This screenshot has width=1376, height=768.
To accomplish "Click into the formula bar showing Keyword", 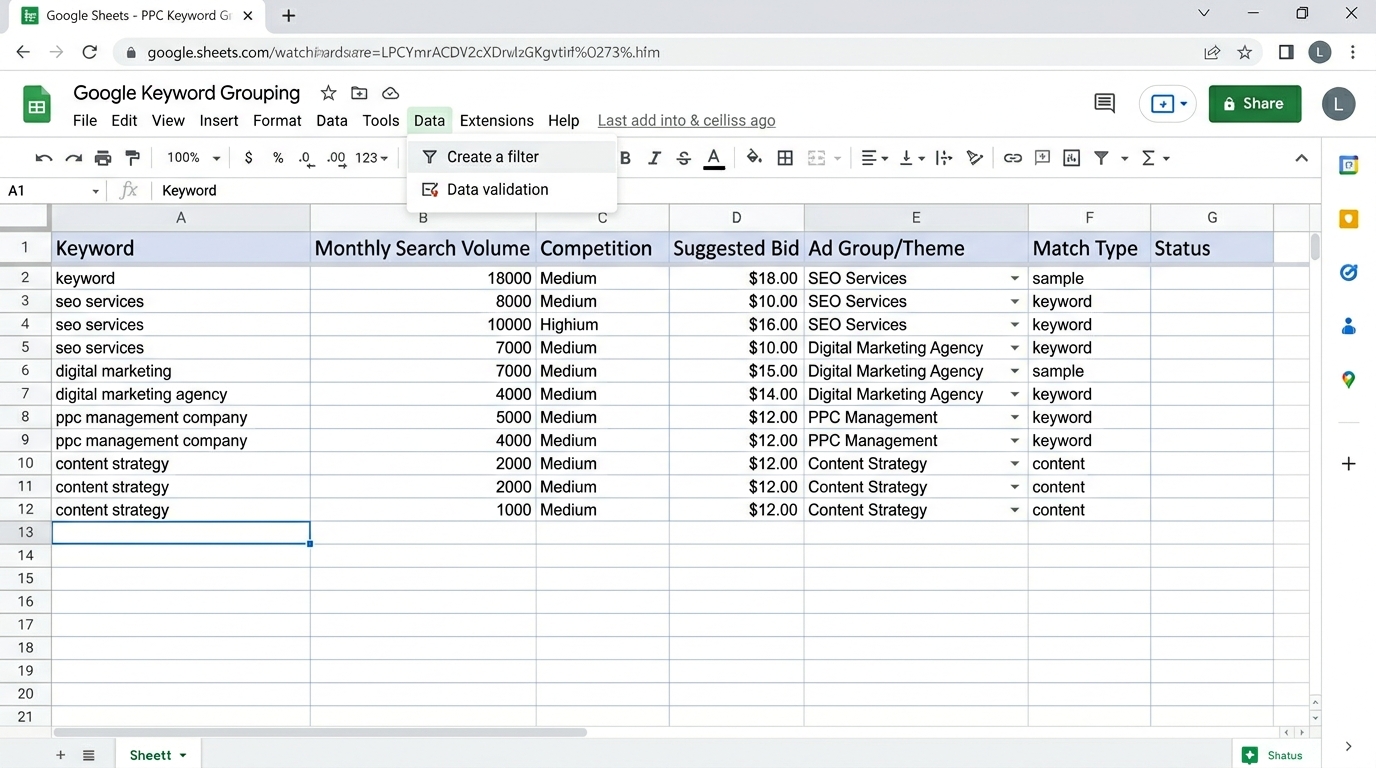I will (x=735, y=191).
